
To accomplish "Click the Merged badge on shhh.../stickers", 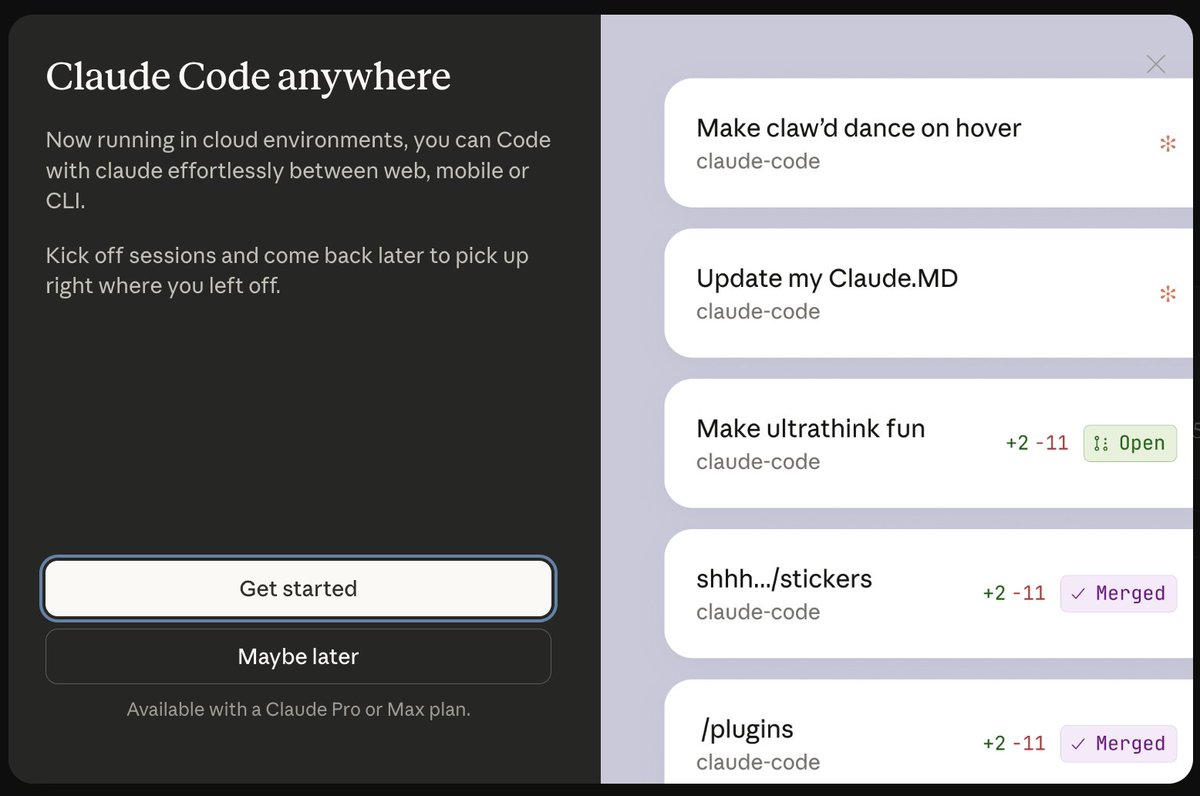I will pos(1118,593).
